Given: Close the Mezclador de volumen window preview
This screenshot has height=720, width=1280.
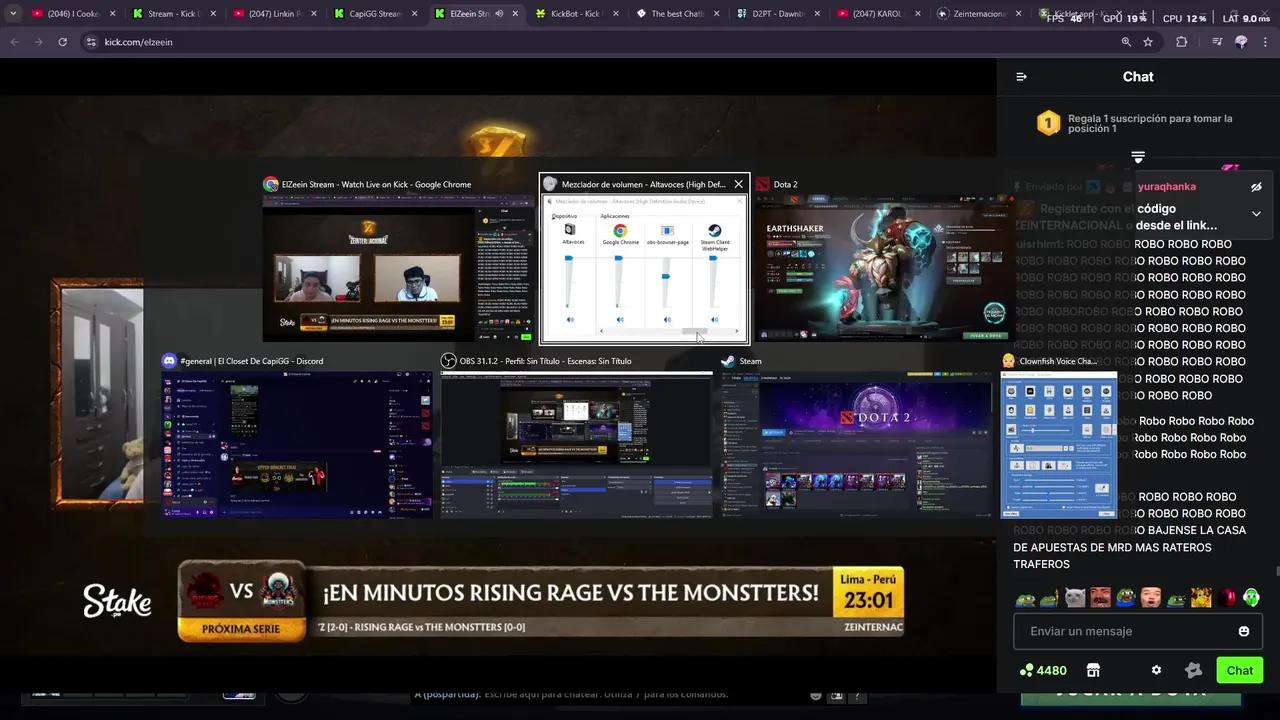Looking at the screenshot, I should click(x=738, y=184).
